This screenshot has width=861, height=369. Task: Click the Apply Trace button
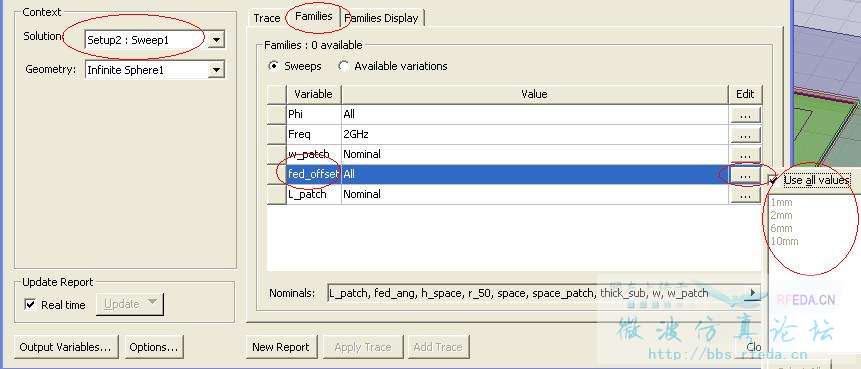362,347
